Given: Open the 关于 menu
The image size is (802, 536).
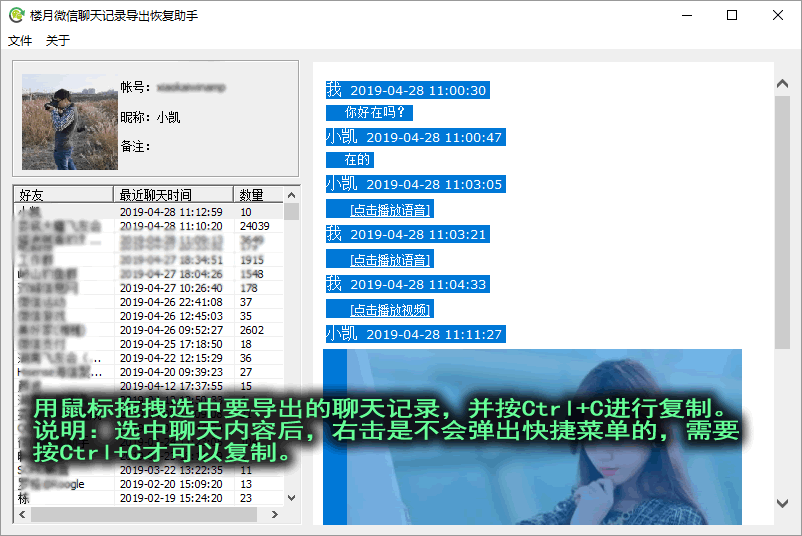Looking at the screenshot, I should coord(58,40).
